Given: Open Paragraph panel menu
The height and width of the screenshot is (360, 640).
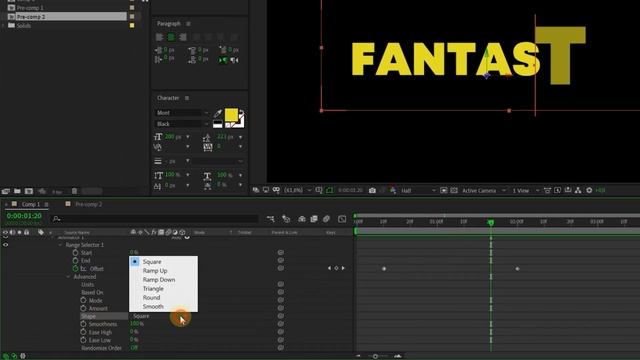Looking at the screenshot, I should [188, 24].
